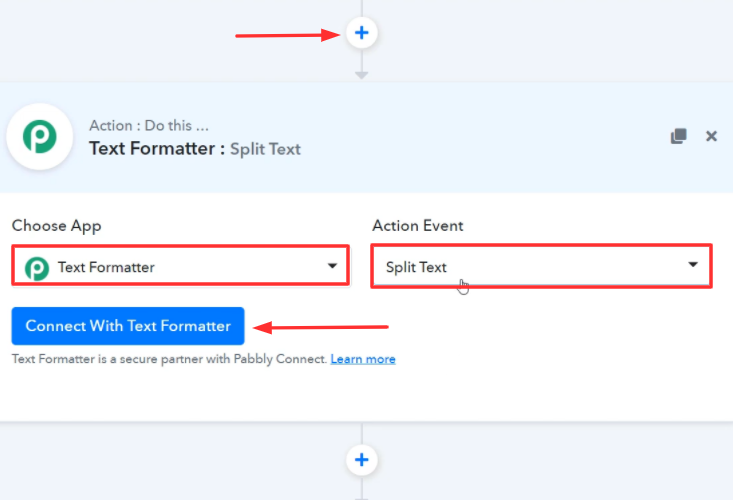Click the Text Formatter : Split Text title
The height and width of the screenshot is (500, 733).
pyautogui.click(x=195, y=149)
